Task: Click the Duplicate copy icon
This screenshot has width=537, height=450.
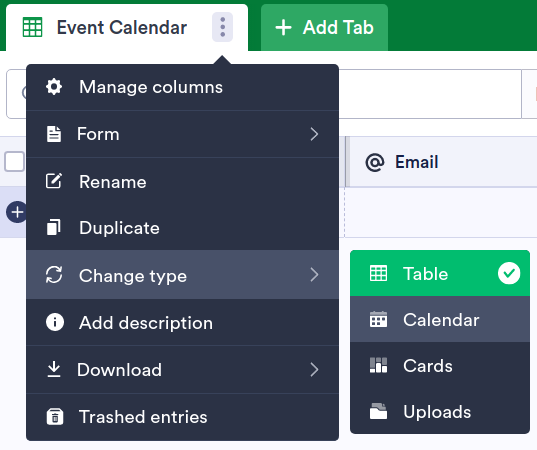Action: [x=54, y=227]
